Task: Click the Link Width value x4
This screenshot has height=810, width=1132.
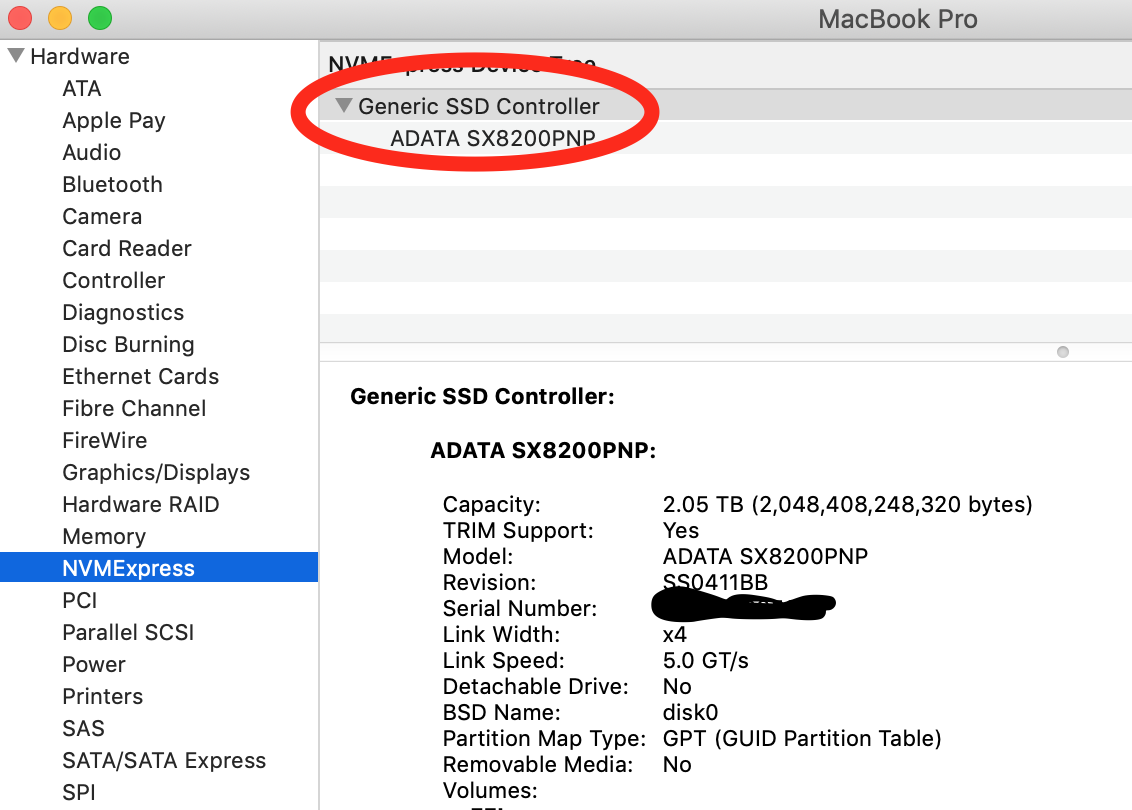Action: pyautogui.click(x=674, y=635)
